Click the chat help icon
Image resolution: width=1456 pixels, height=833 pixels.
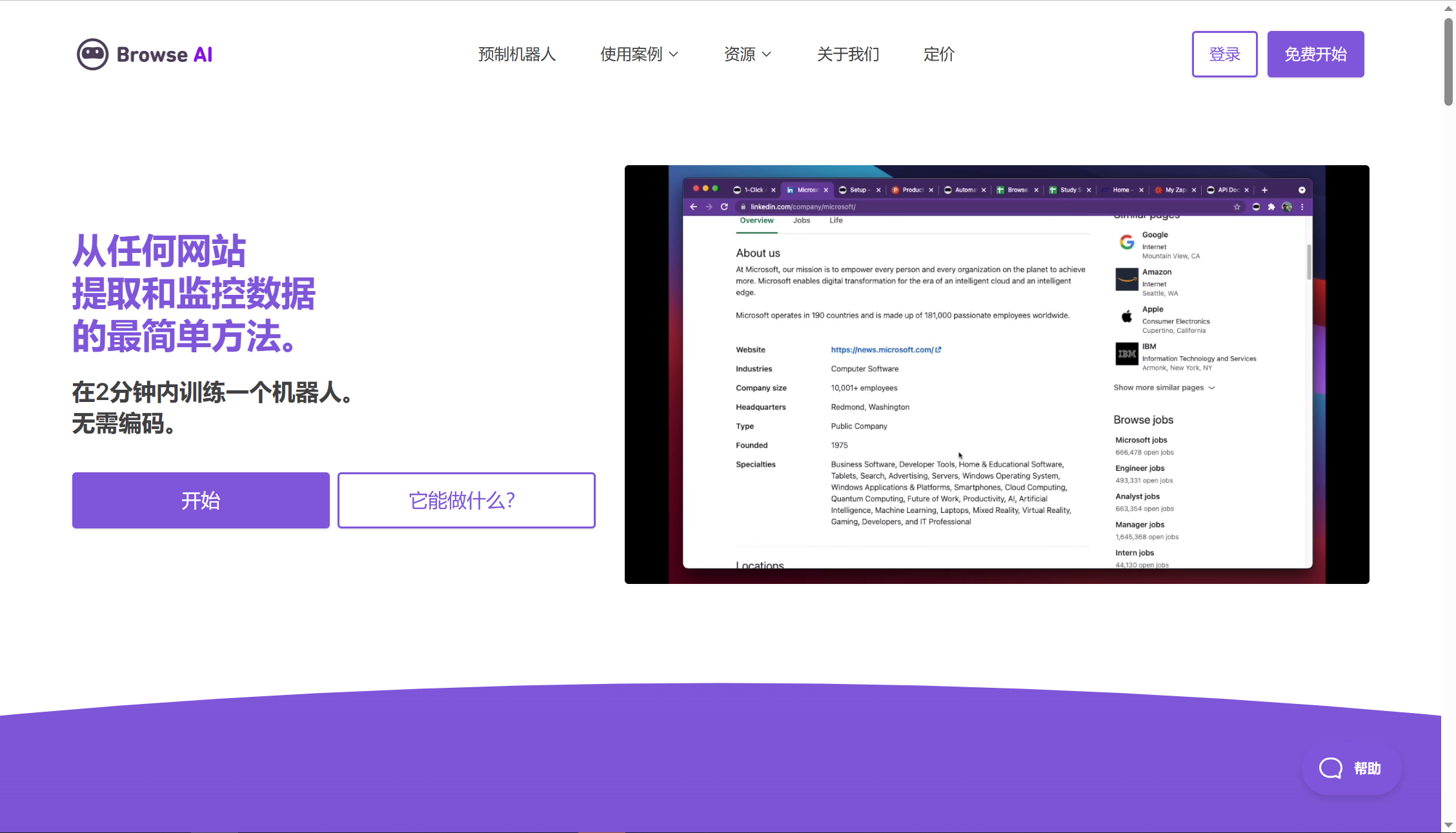click(1331, 768)
